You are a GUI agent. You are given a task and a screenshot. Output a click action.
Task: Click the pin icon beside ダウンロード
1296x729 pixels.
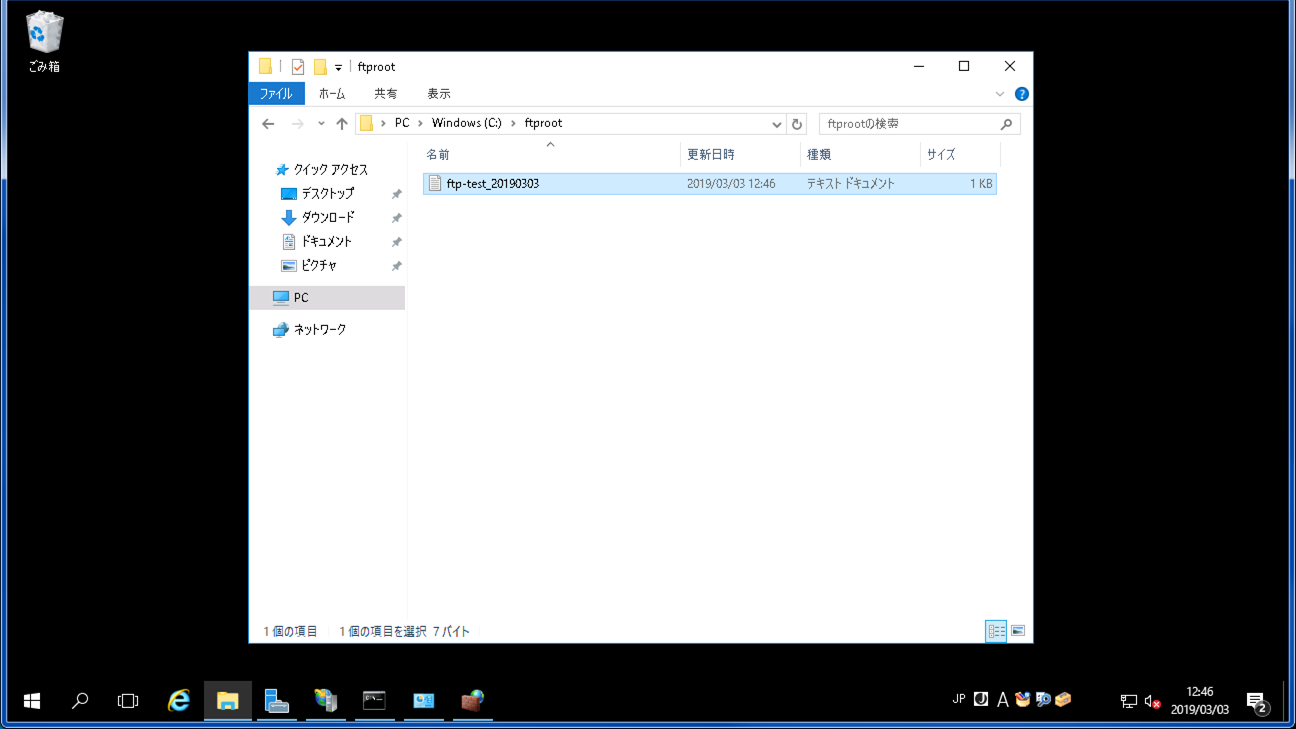coord(396,218)
